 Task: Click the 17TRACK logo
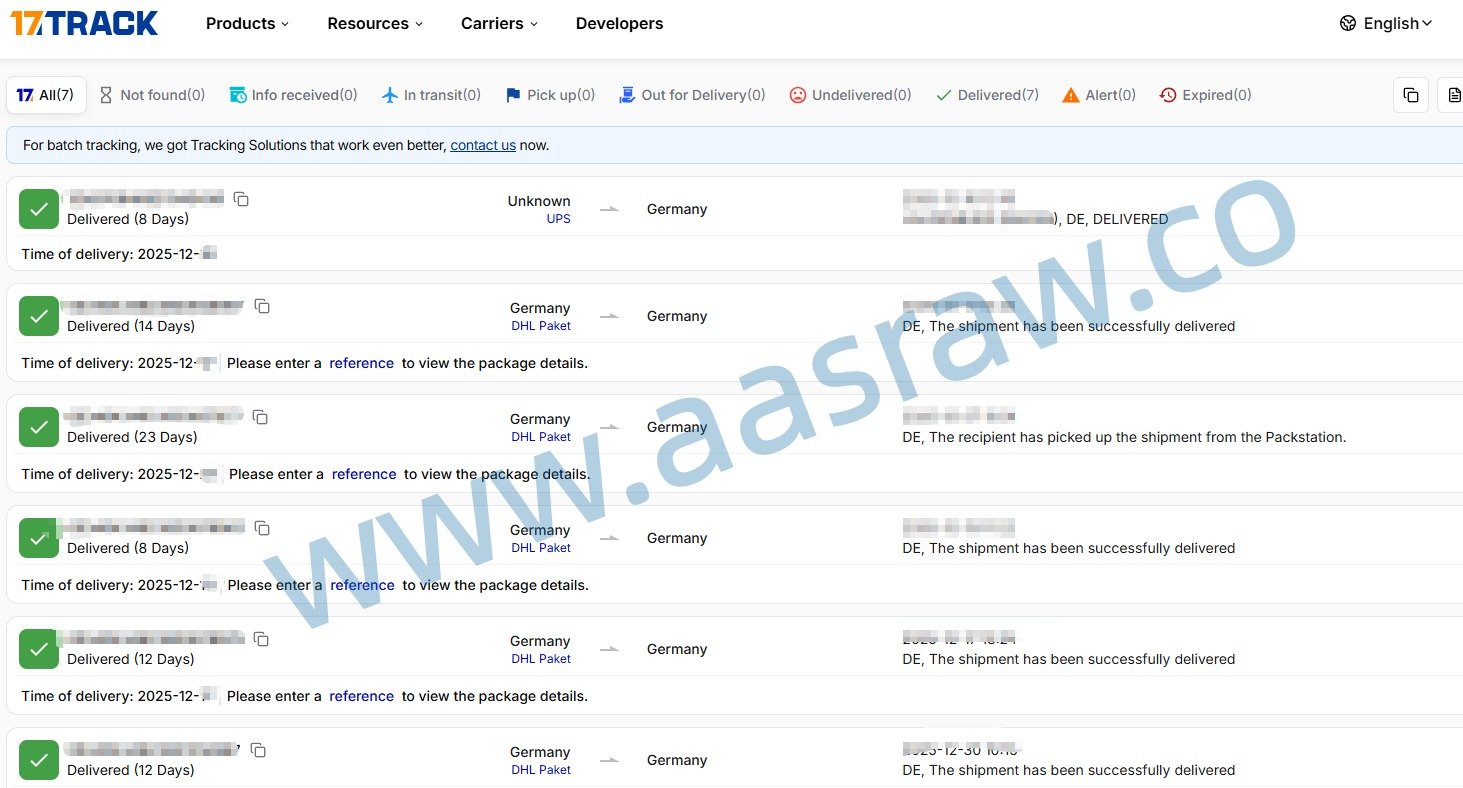tap(84, 23)
